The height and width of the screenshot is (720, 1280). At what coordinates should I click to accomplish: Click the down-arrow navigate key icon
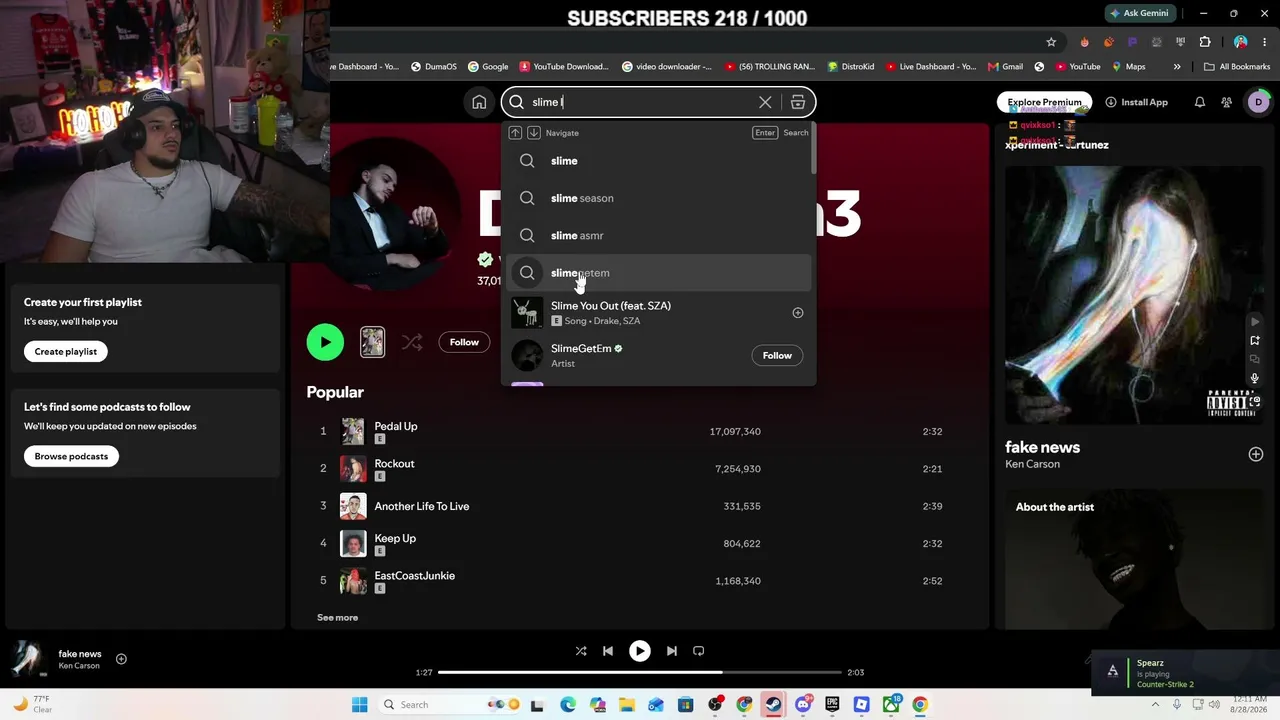[x=534, y=133]
